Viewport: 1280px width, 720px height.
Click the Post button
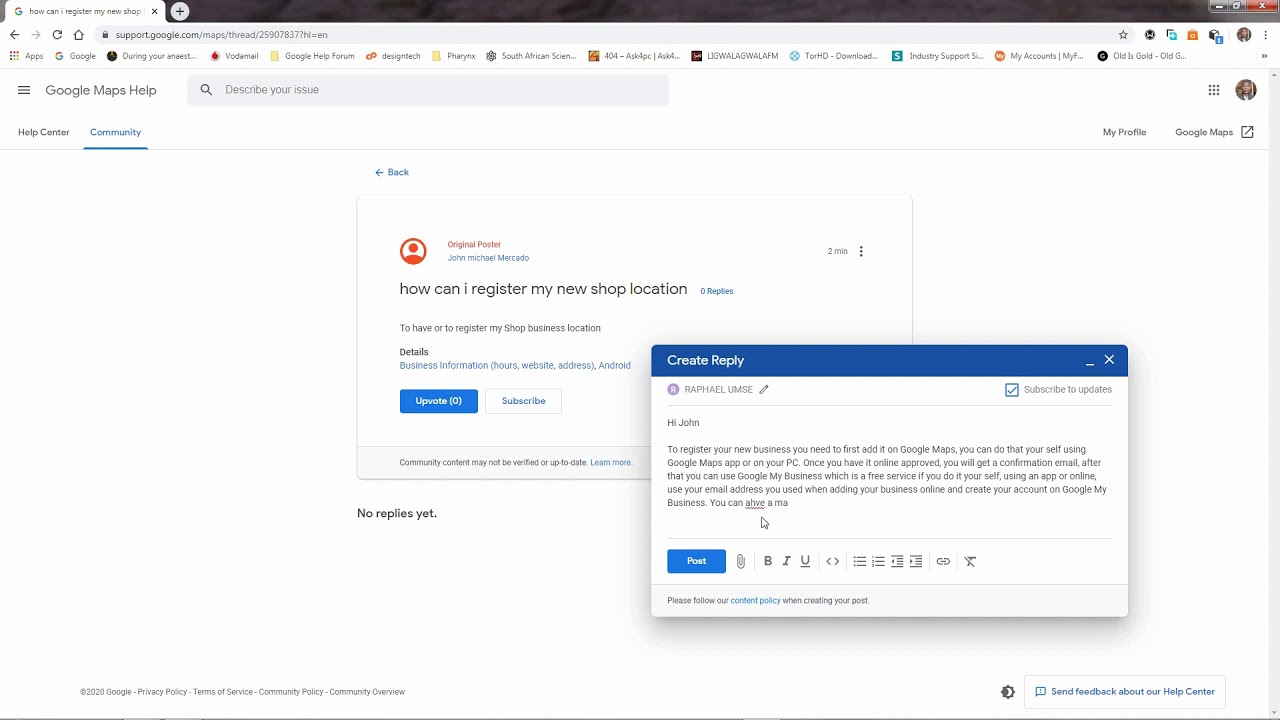(x=696, y=561)
